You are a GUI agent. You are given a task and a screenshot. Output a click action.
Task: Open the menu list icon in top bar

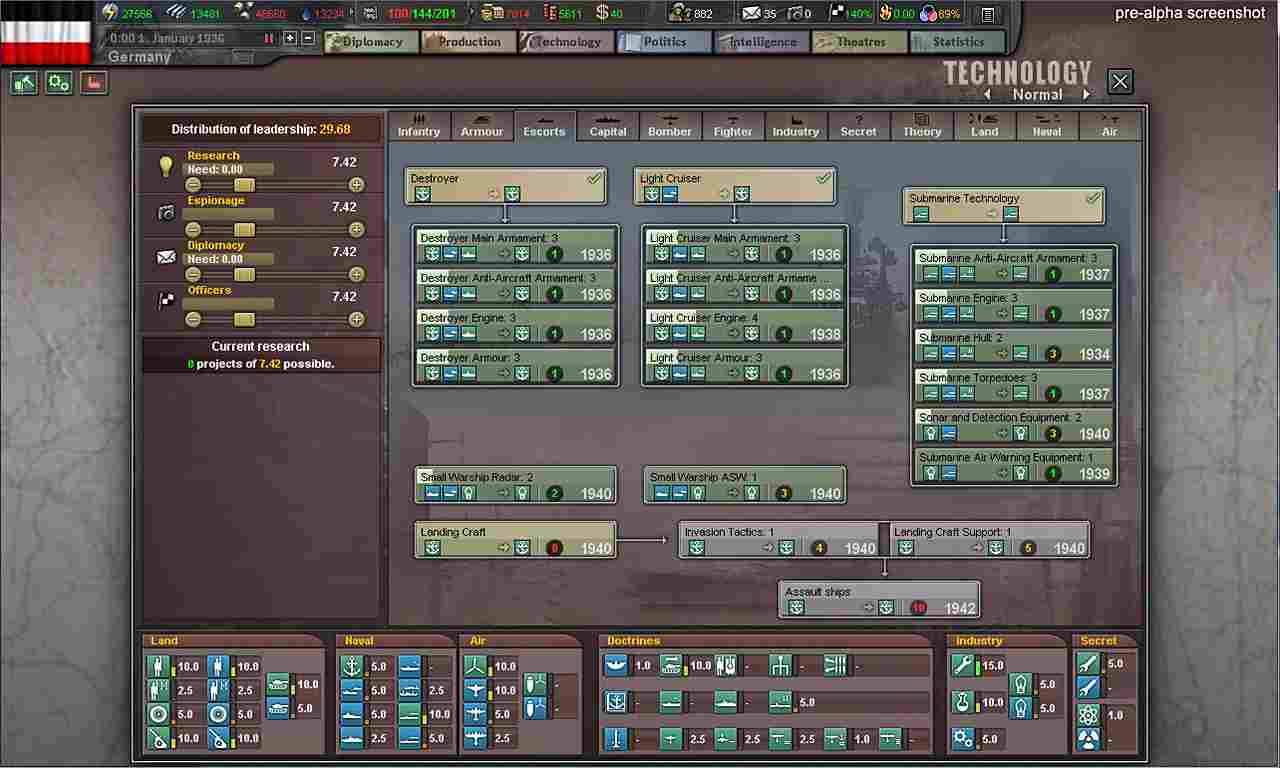point(987,14)
